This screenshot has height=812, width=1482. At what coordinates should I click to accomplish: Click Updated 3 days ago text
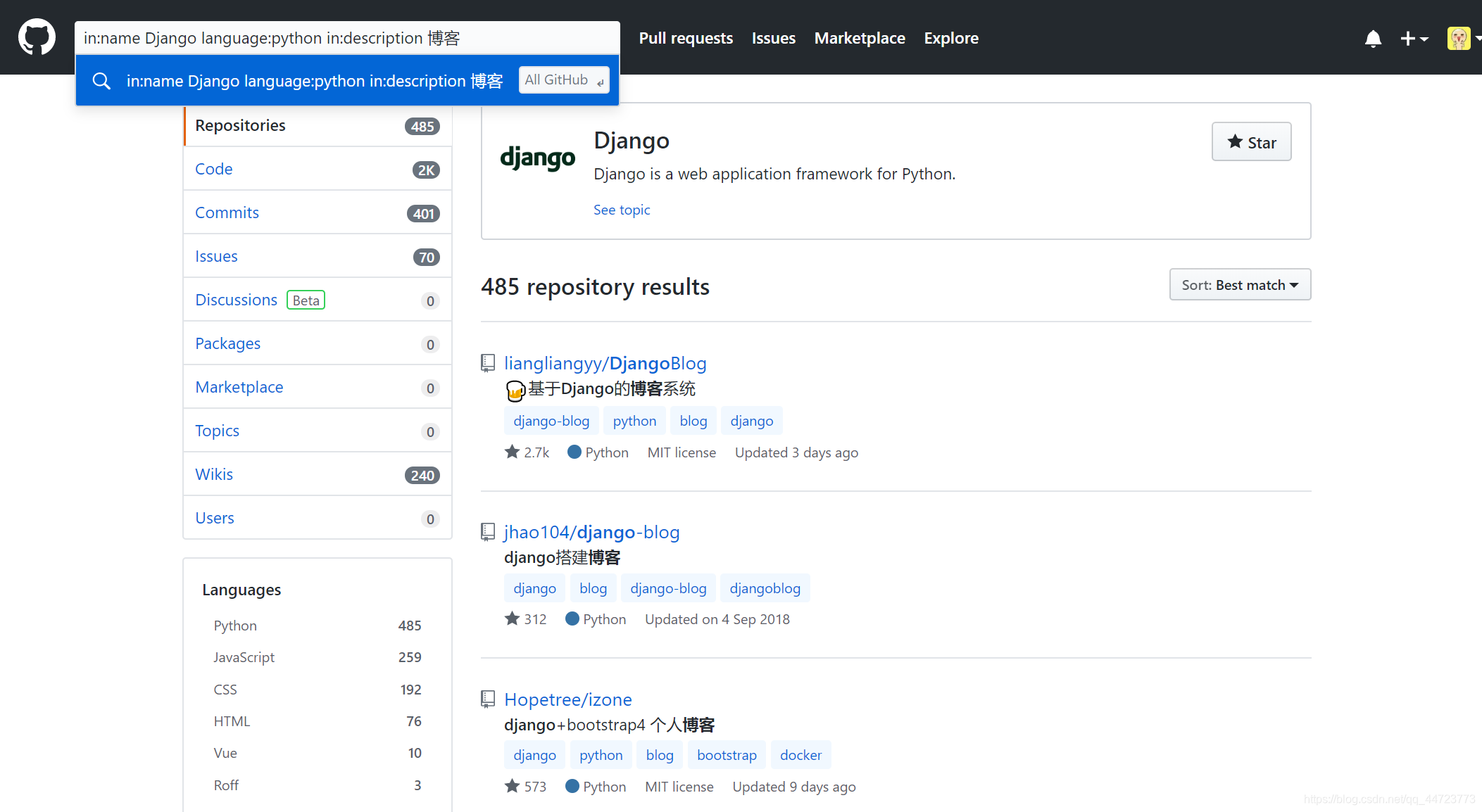796,452
